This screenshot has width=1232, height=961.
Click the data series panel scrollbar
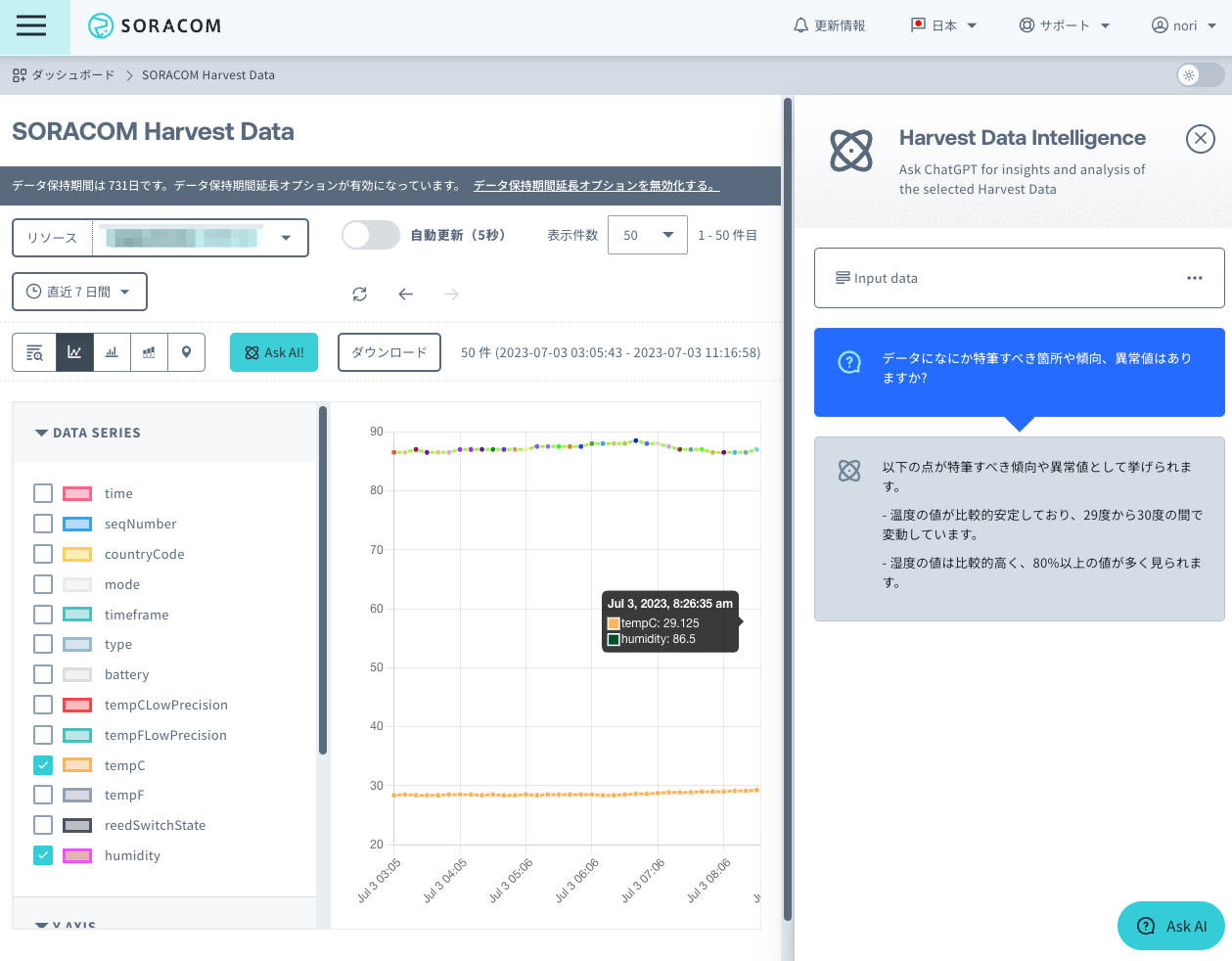(x=323, y=580)
